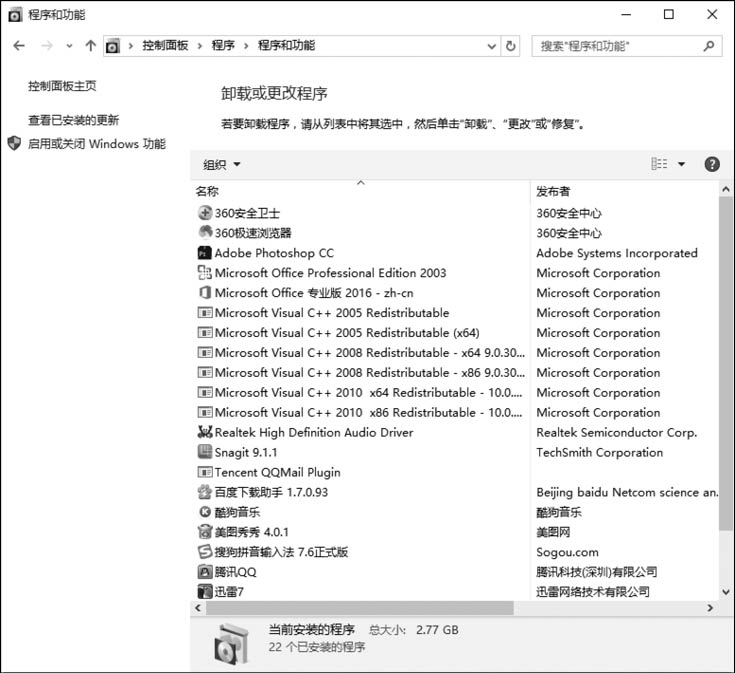
Task: Click the horizontal scrollbar right arrow
Action: pos(710,608)
